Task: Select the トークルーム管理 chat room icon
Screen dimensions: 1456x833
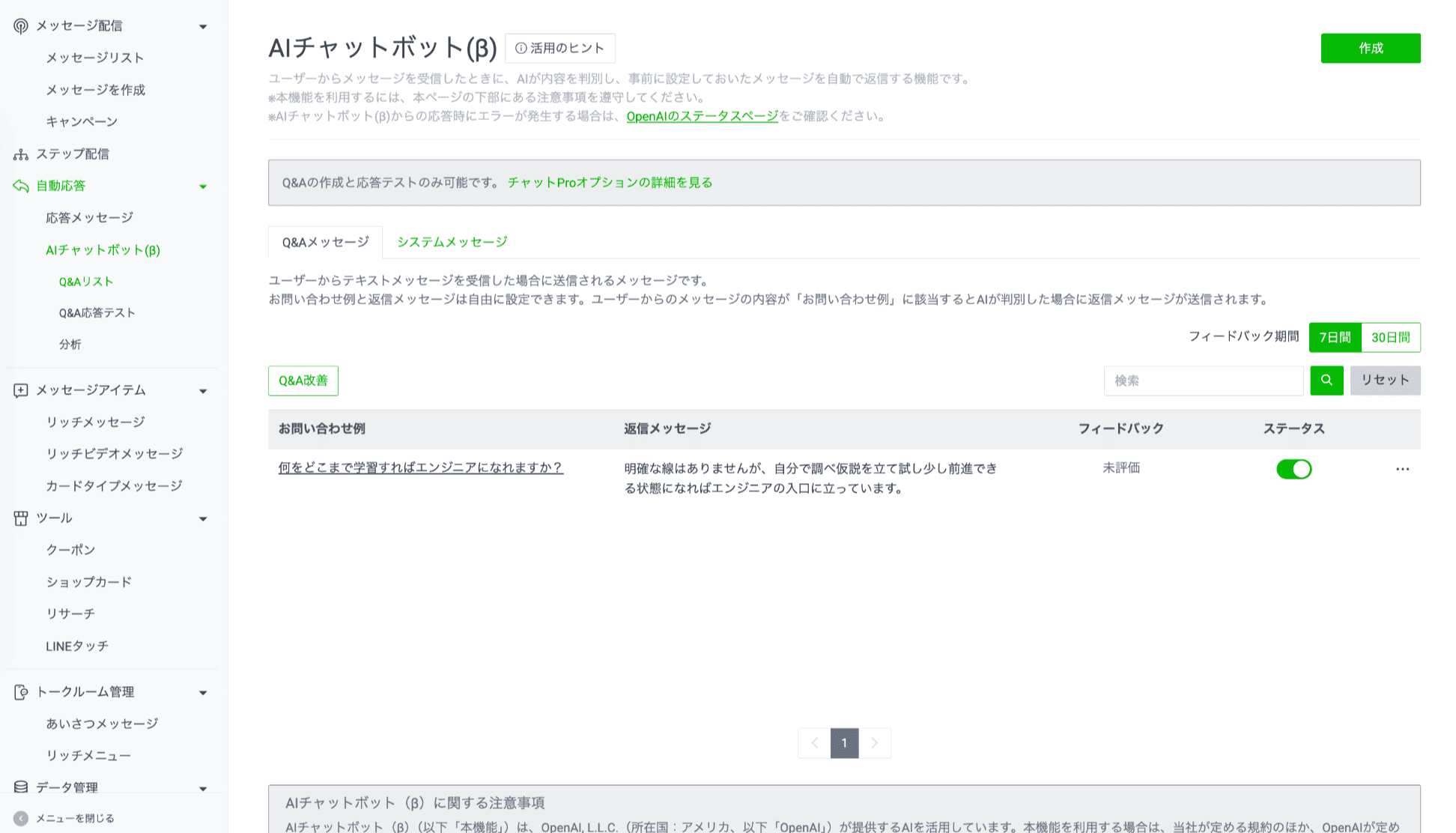Action: tap(20, 692)
